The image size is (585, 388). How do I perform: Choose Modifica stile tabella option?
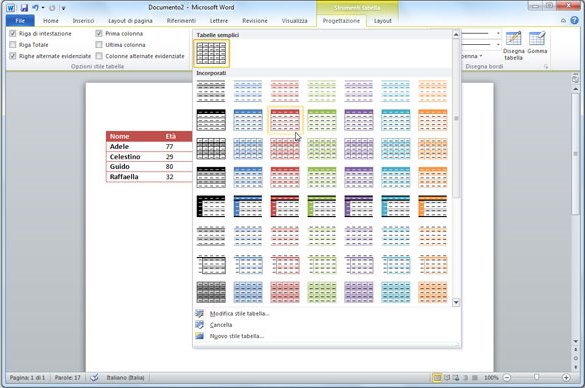240,313
